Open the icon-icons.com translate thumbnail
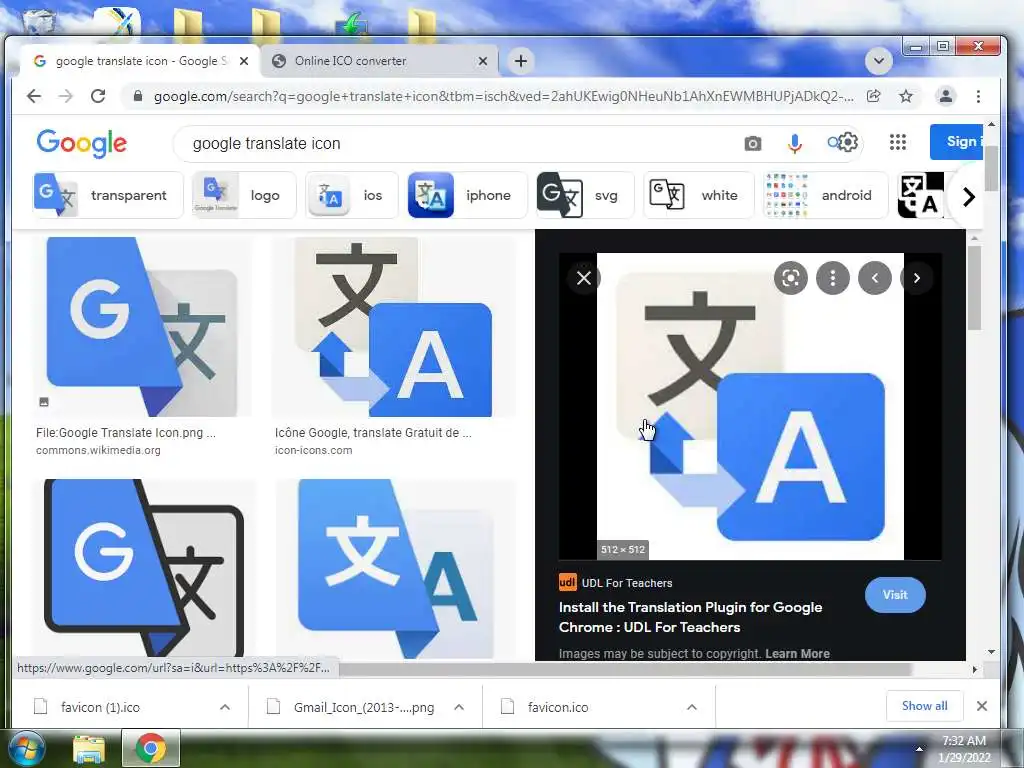This screenshot has width=1024, height=768. coord(394,327)
